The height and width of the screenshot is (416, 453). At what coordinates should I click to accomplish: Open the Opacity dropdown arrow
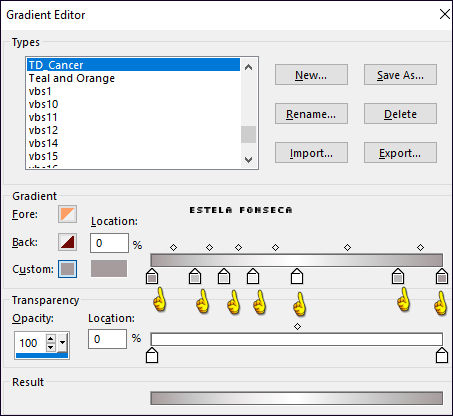pyautogui.click(x=62, y=342)
